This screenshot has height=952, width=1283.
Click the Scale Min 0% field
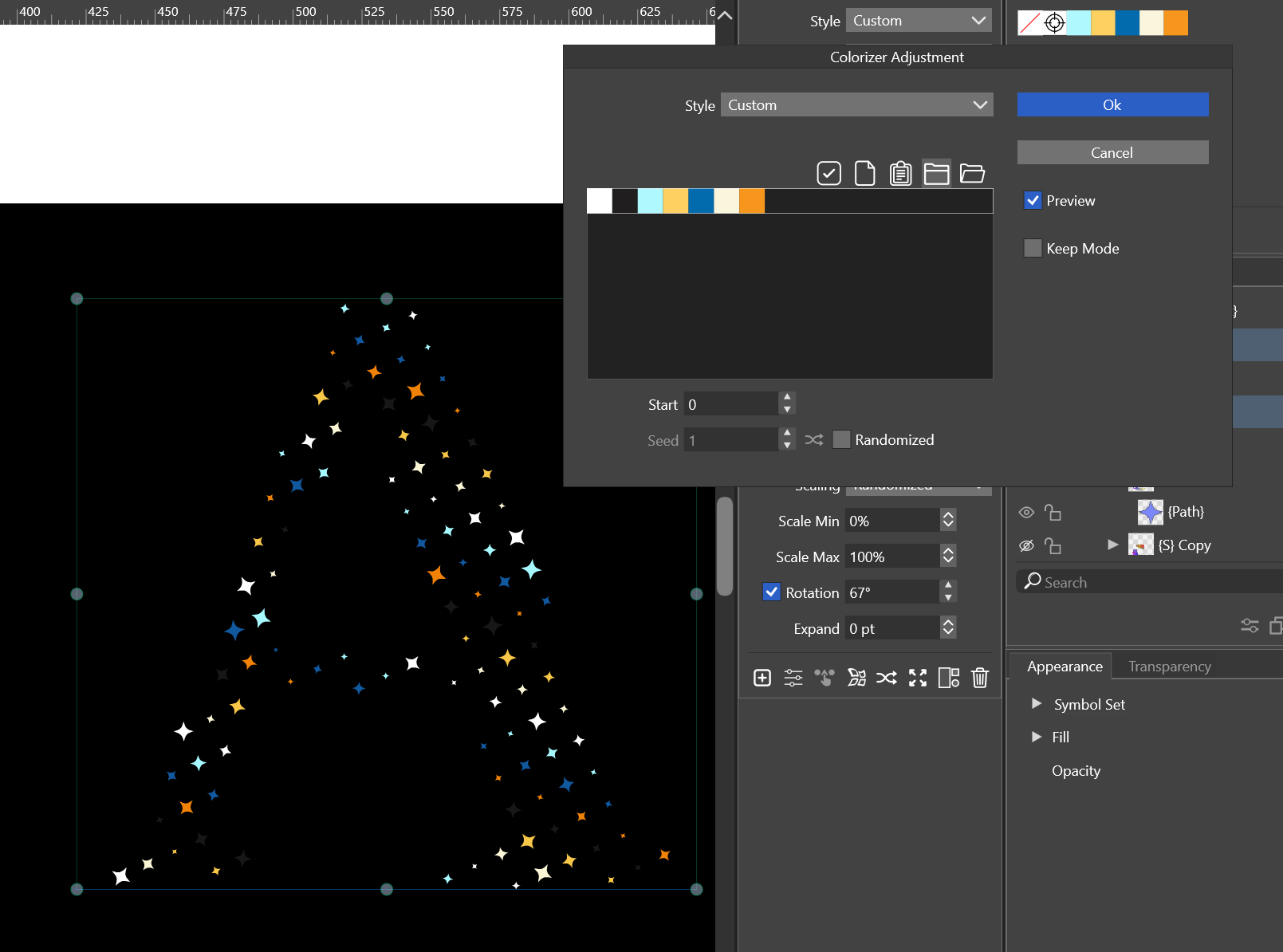[892, 520]
